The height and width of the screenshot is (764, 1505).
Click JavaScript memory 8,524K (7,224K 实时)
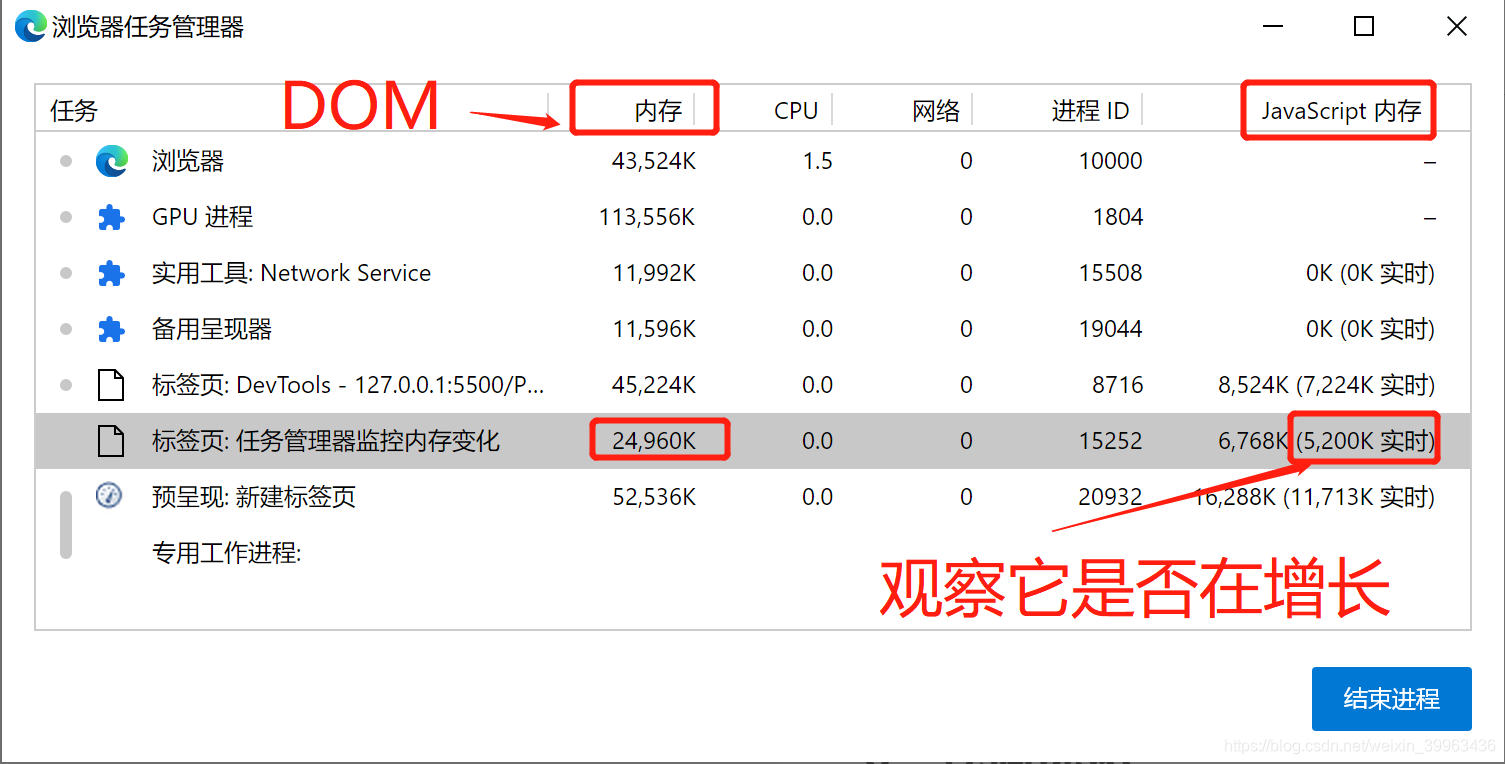click(1326, 385)
